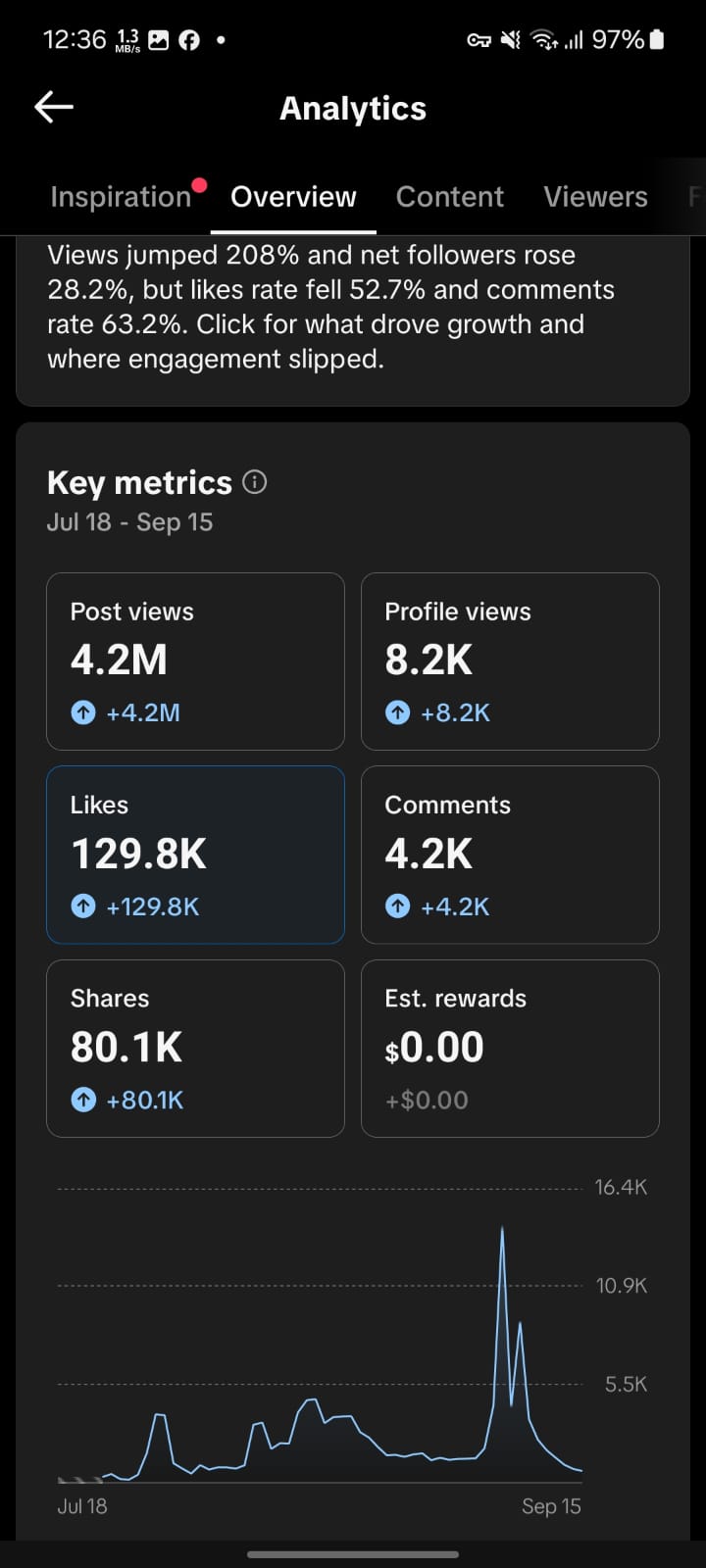Screen dimensions: 706x1568
Task: Select the Comments metric card
Action: 510,855
